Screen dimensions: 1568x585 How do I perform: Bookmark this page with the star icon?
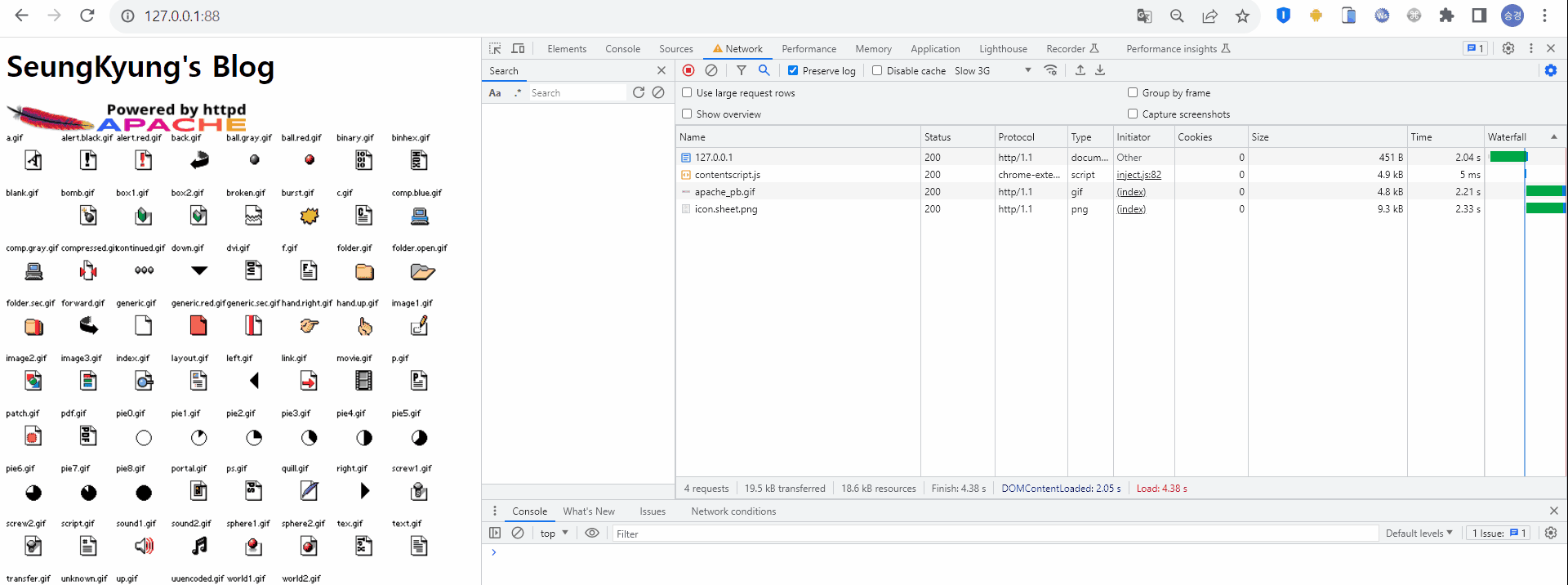1242,16
